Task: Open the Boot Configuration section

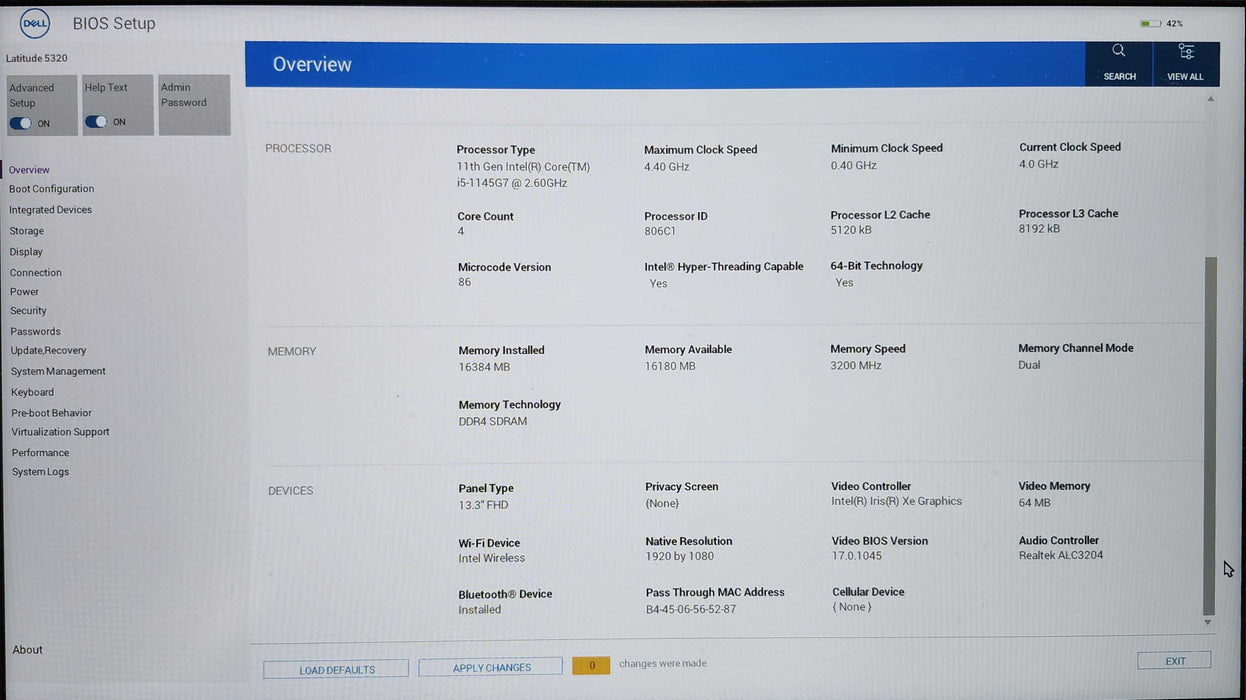Action: point(51,189)
